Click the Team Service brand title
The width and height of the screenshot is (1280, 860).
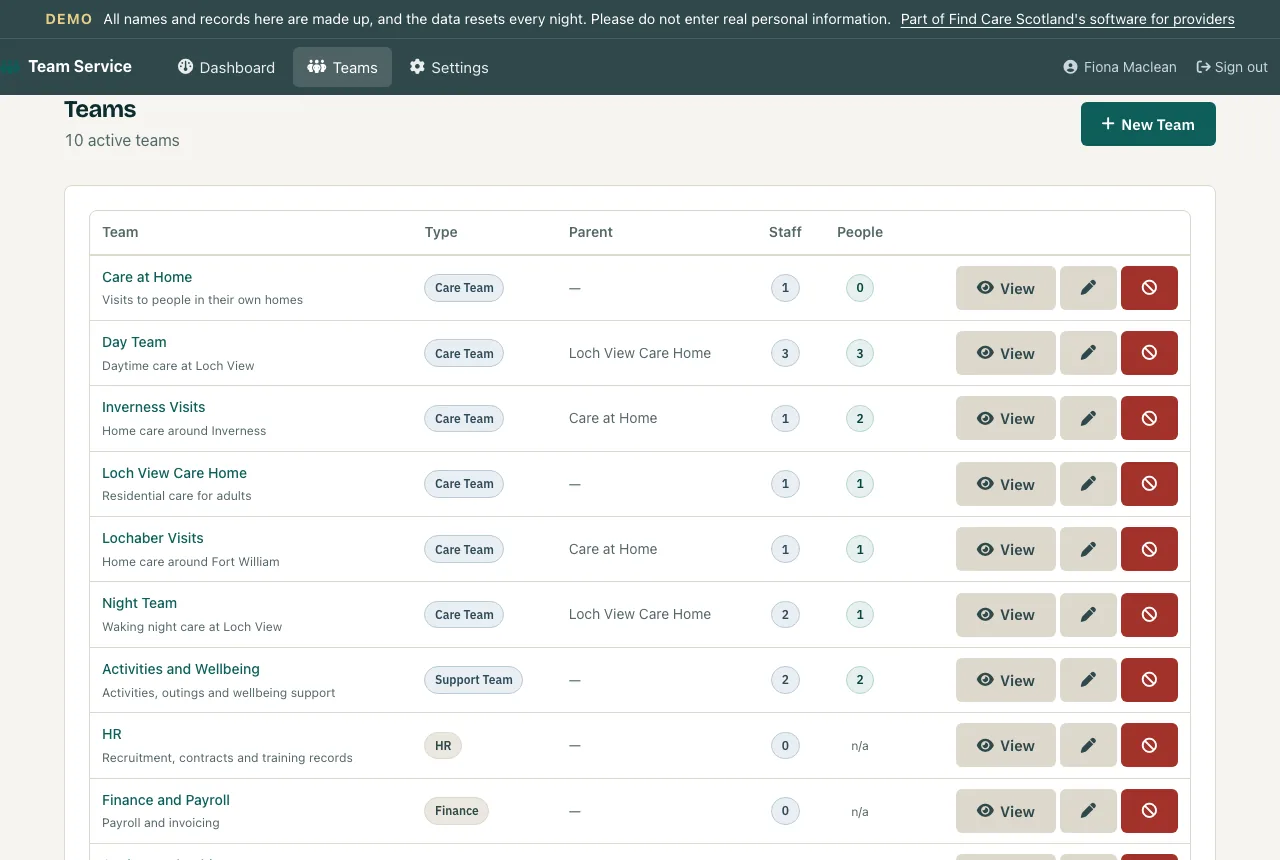coord(80,66)
